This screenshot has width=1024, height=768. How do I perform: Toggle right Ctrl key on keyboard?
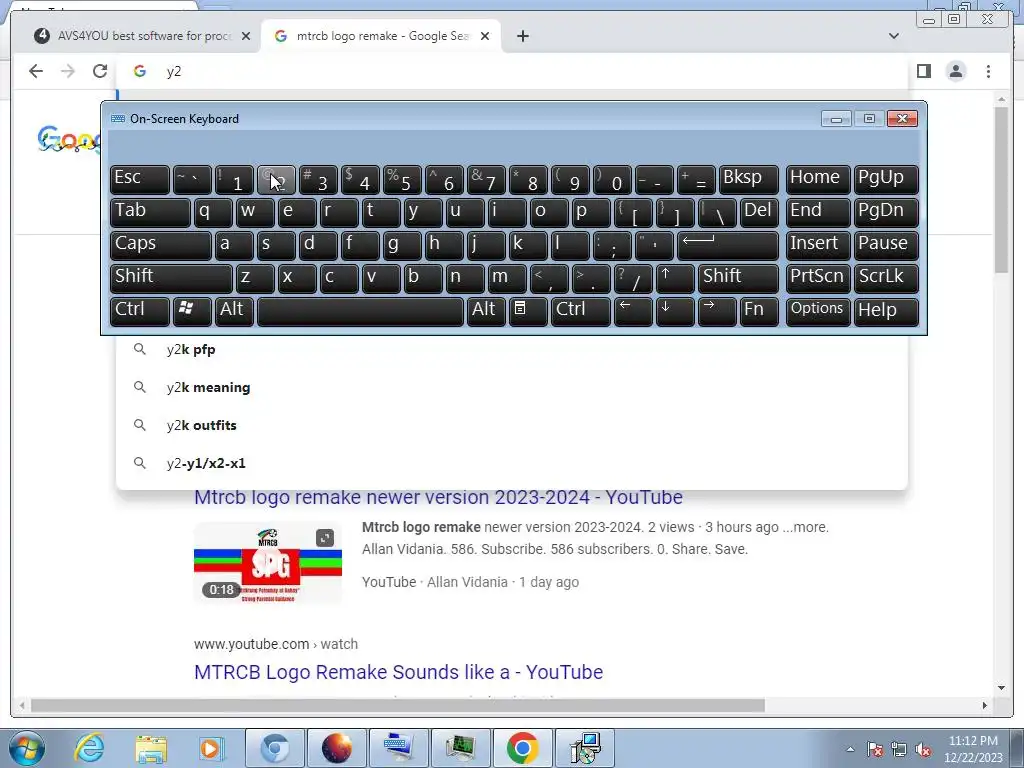coord(581,311)
